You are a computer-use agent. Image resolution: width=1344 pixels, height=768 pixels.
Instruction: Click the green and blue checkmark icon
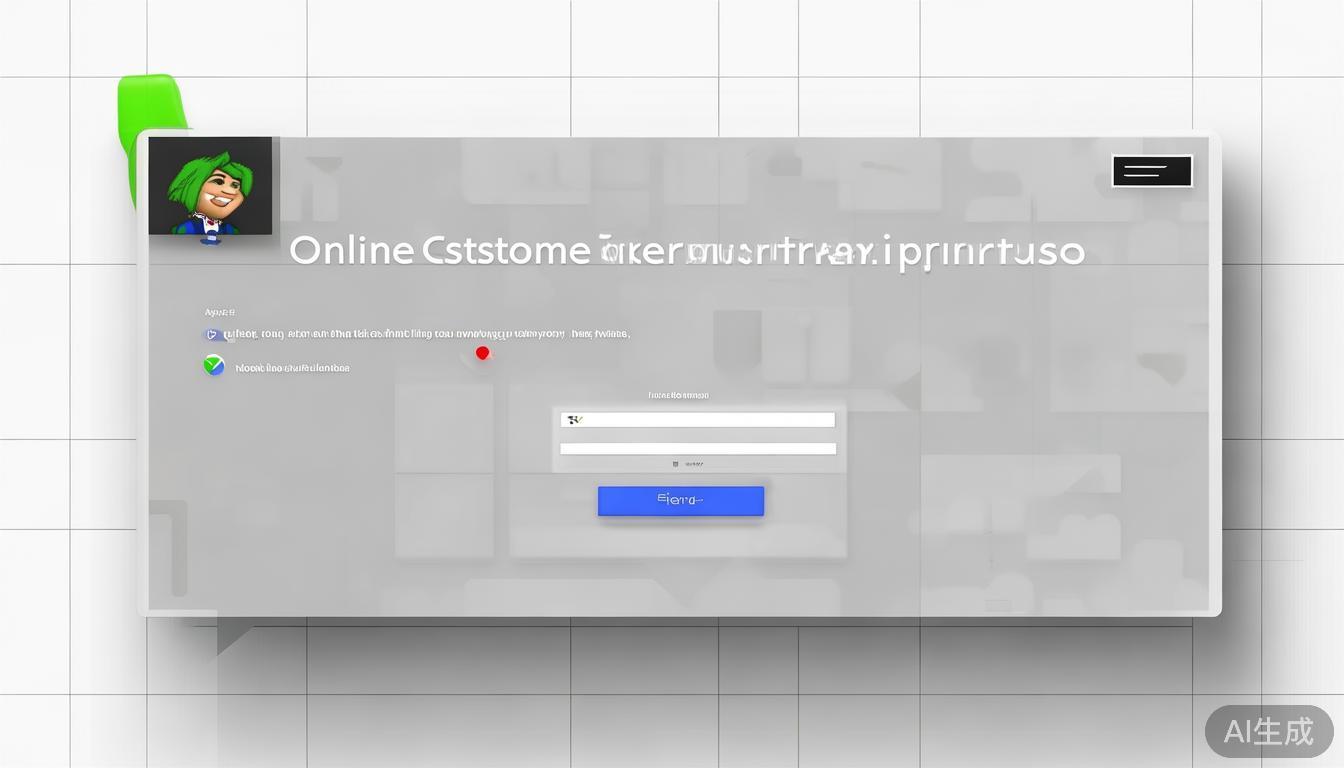click(214, 366)
